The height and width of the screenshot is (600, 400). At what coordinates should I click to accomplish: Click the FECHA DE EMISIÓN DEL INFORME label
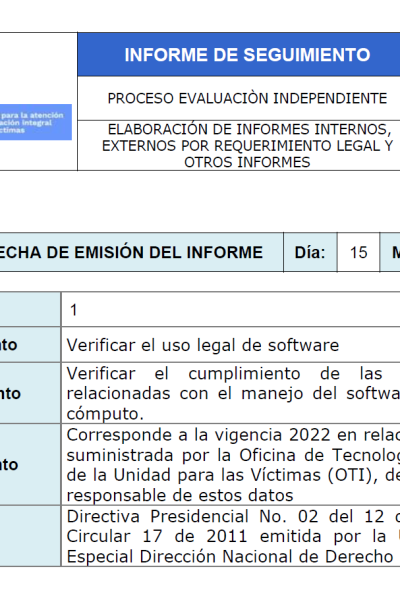click(131, 253)
